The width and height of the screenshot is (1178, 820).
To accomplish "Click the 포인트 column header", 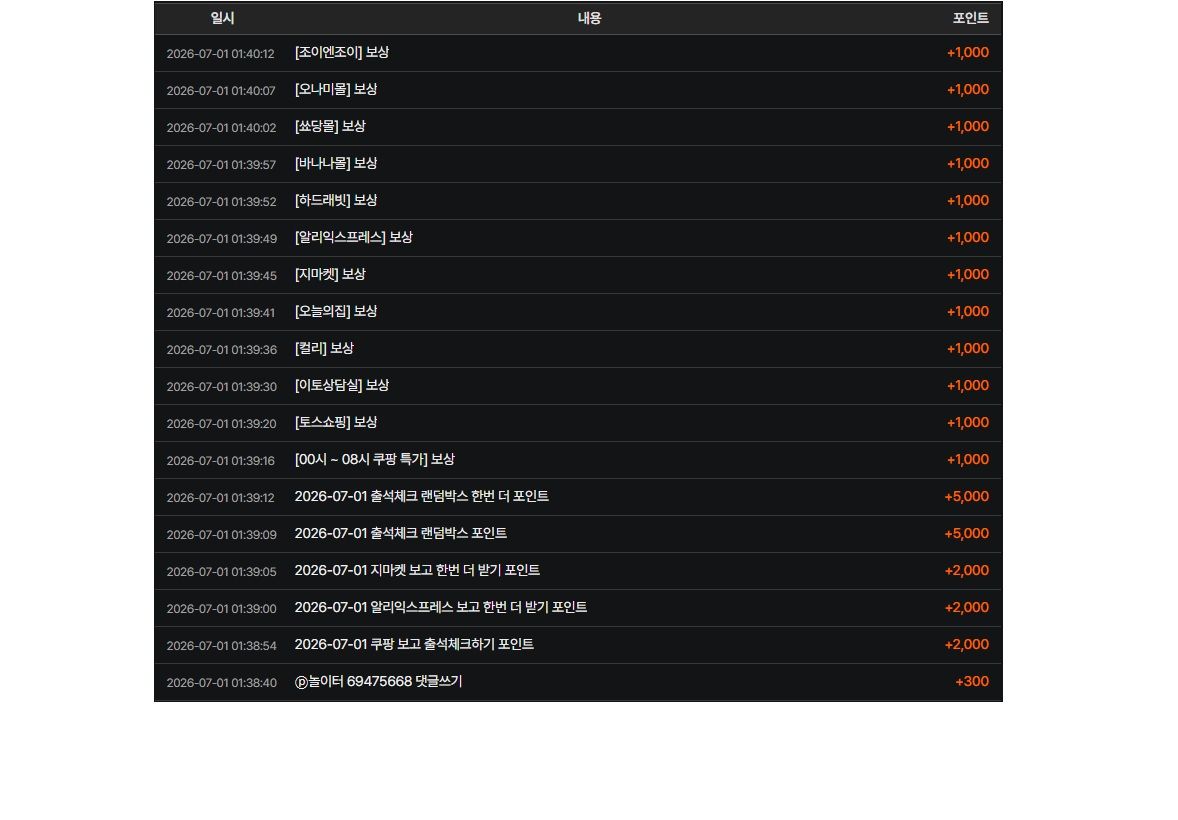I will (971, 18).
